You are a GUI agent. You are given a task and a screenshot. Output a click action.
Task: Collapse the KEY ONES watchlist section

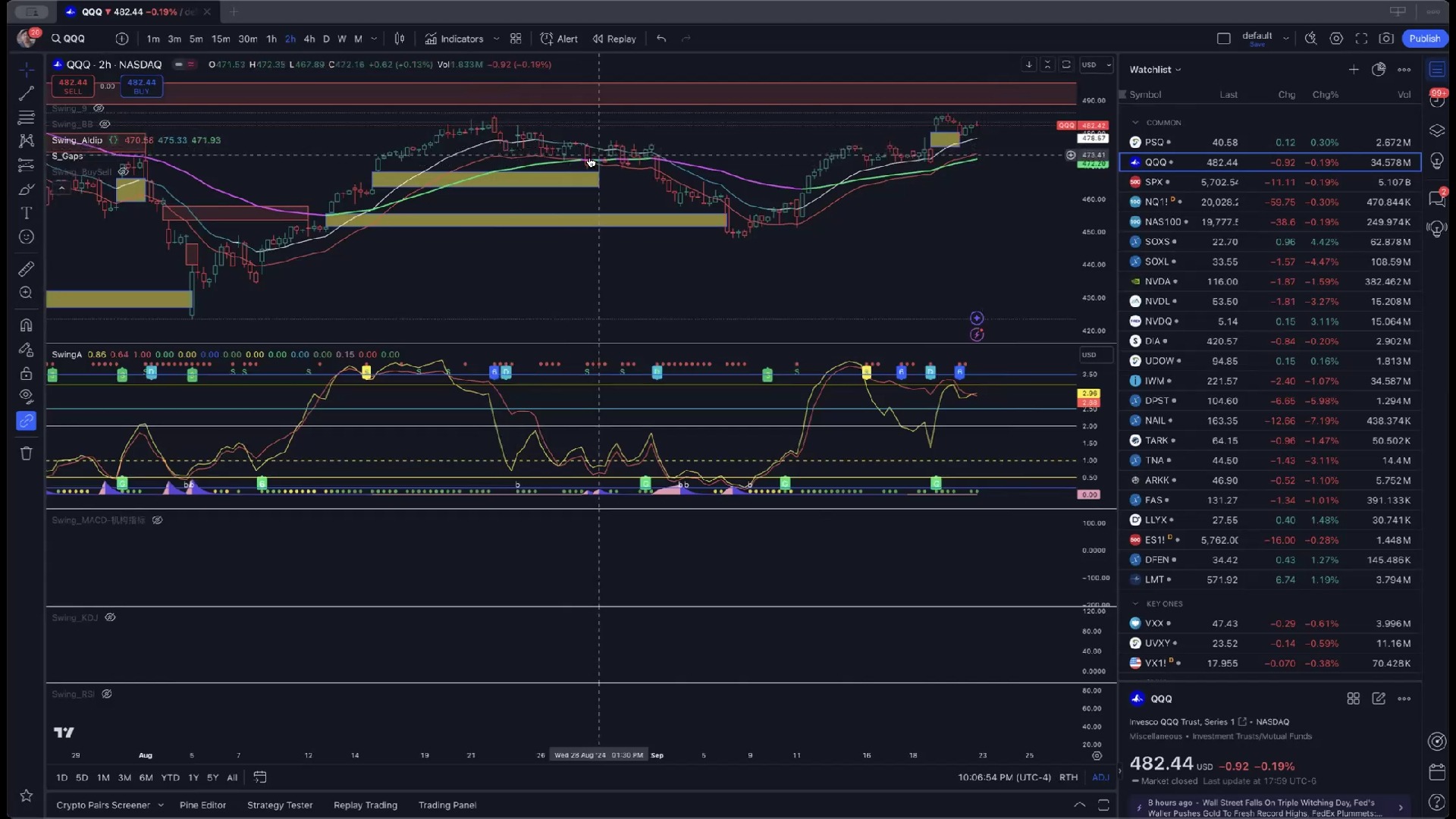point(1135,604)
